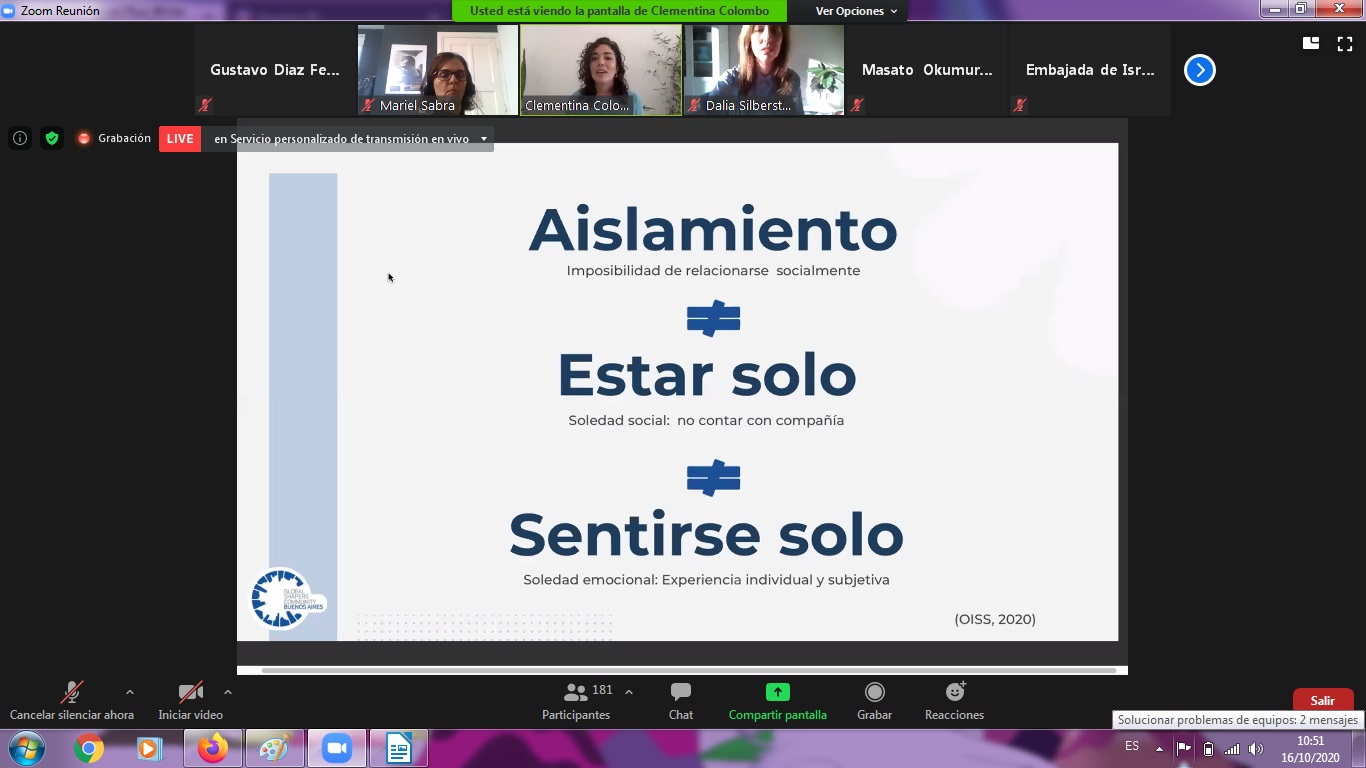The width and height of the screenshot is (1366, 768).
Task: Unmute microphone with Cancelar silenciar ahora
Action: (x=71, y=702)
